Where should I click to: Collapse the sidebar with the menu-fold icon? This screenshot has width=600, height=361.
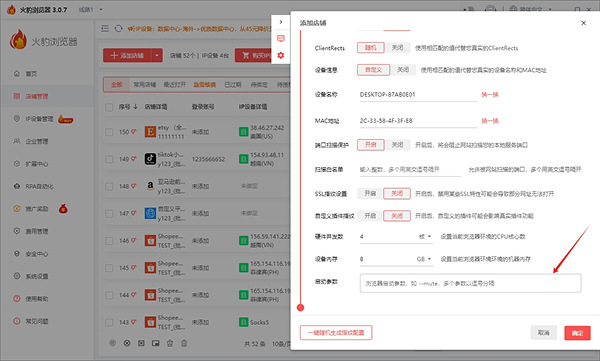pyautogui.click(x=105, y=28)
